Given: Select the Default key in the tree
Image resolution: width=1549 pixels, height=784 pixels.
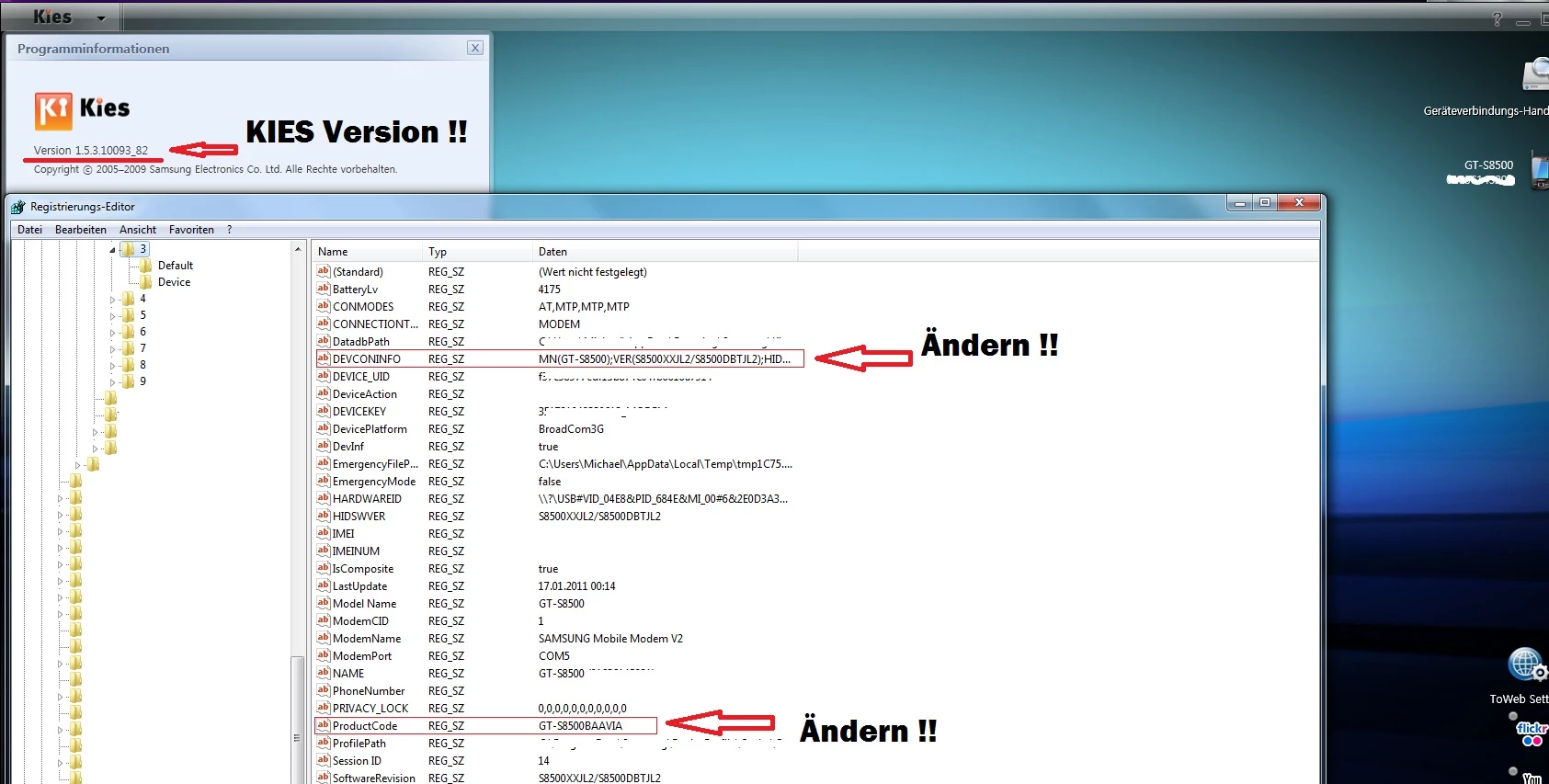Looking at the screenshot, I should tap(176, 266).
